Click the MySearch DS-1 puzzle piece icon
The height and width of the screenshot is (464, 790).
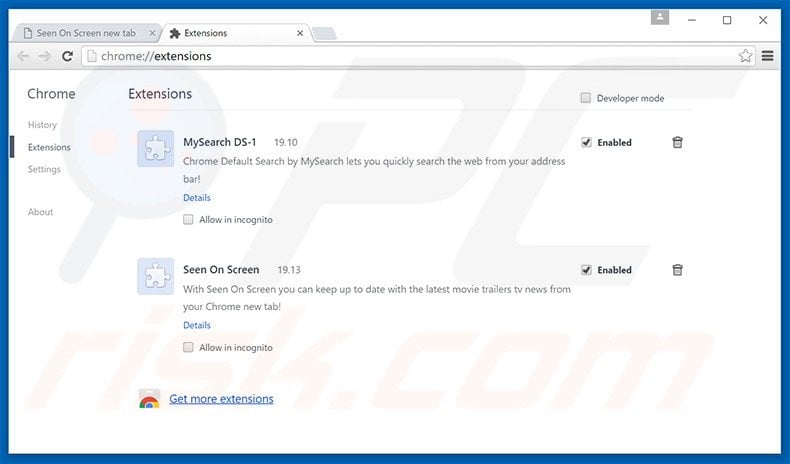tap(156, 149)
